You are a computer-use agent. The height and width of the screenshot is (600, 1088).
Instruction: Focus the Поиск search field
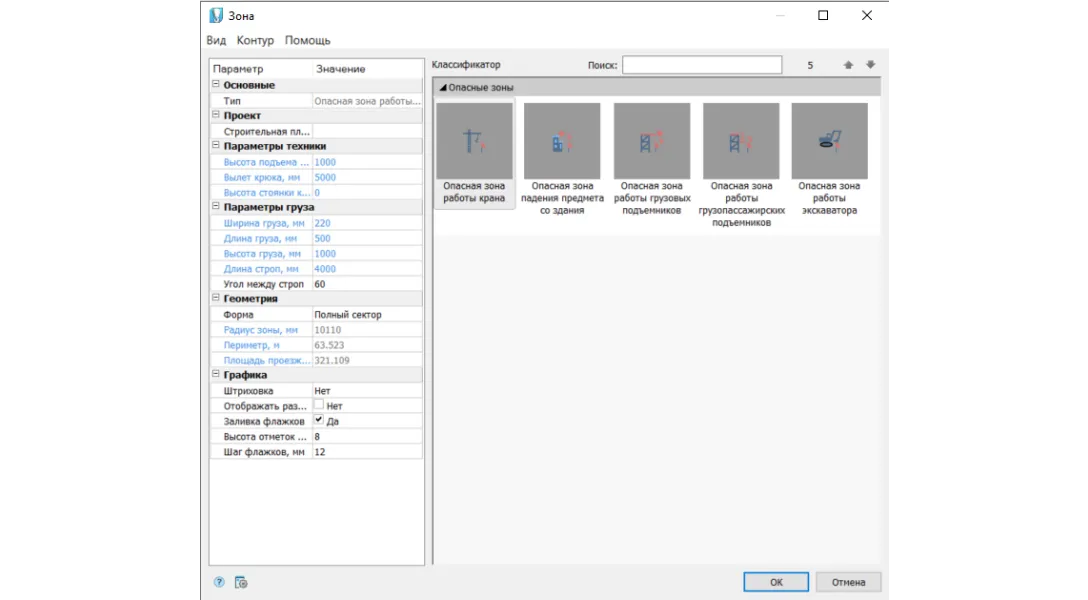[x=702, y=65]
